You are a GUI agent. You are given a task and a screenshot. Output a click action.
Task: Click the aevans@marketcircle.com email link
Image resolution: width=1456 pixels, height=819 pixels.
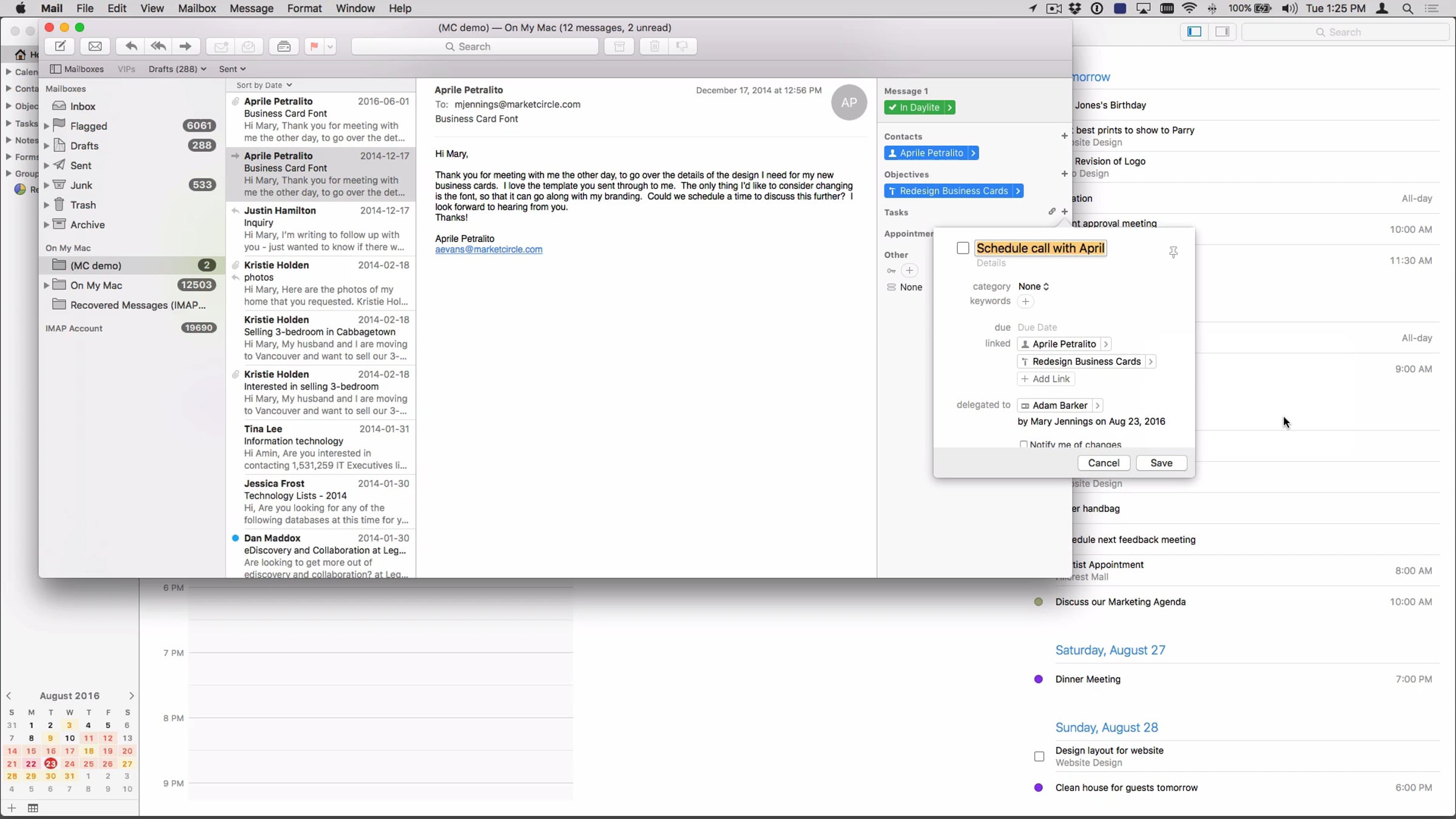(488, 249)
